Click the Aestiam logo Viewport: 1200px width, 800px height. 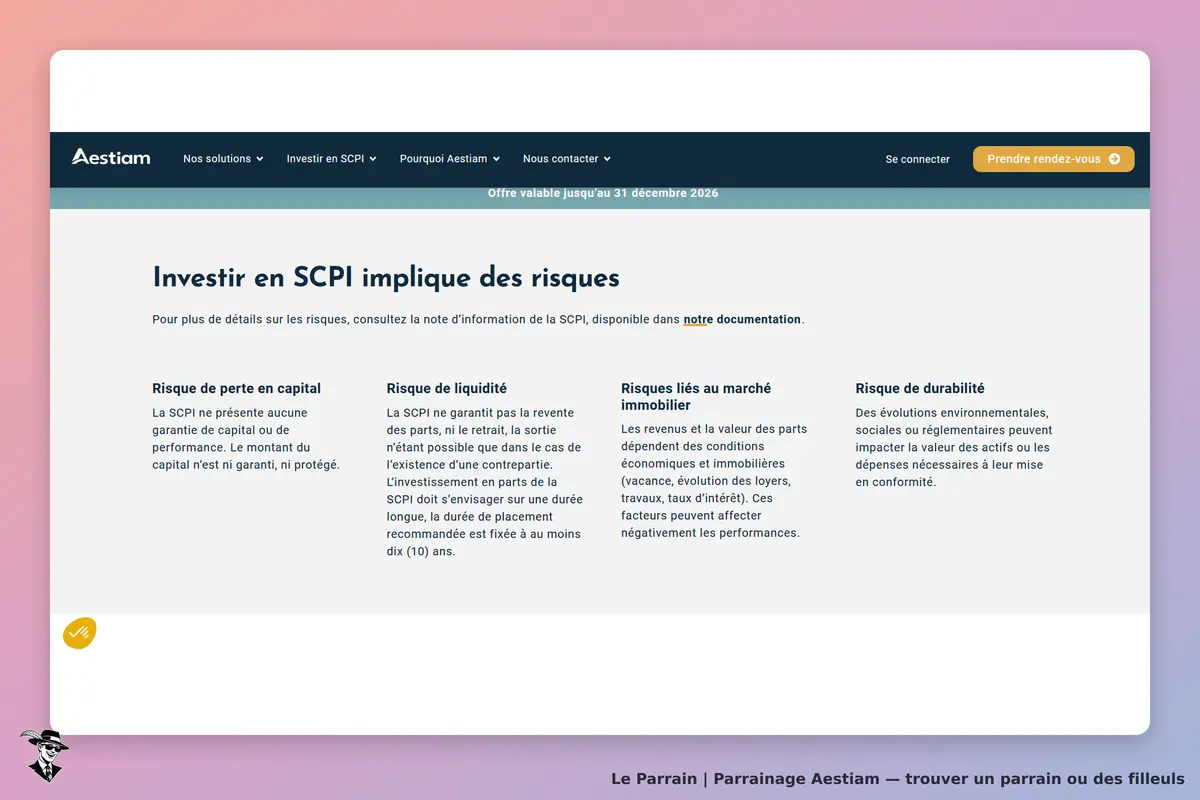111,157
